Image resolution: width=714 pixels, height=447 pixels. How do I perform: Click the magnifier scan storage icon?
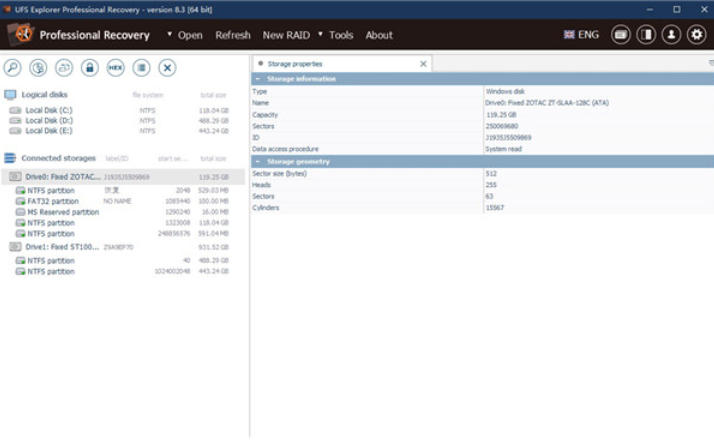13,67
